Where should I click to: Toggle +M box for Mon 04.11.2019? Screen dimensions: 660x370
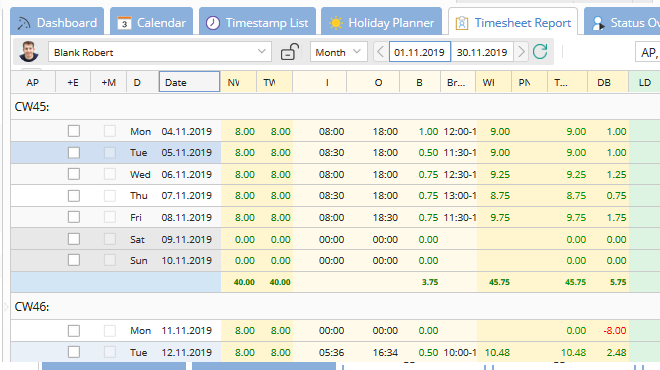pyautogui.click(x=110, y=131)
